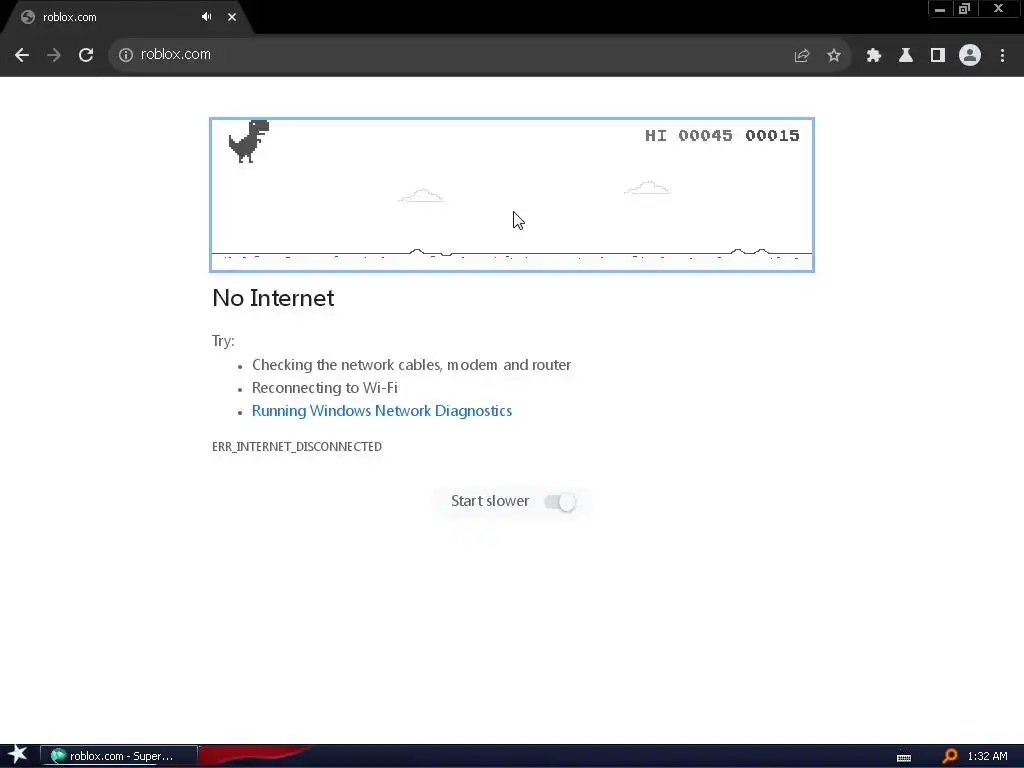Click the No Internet heading
The width and height of the screenshot is (1024, 768).
click(273, 298)
